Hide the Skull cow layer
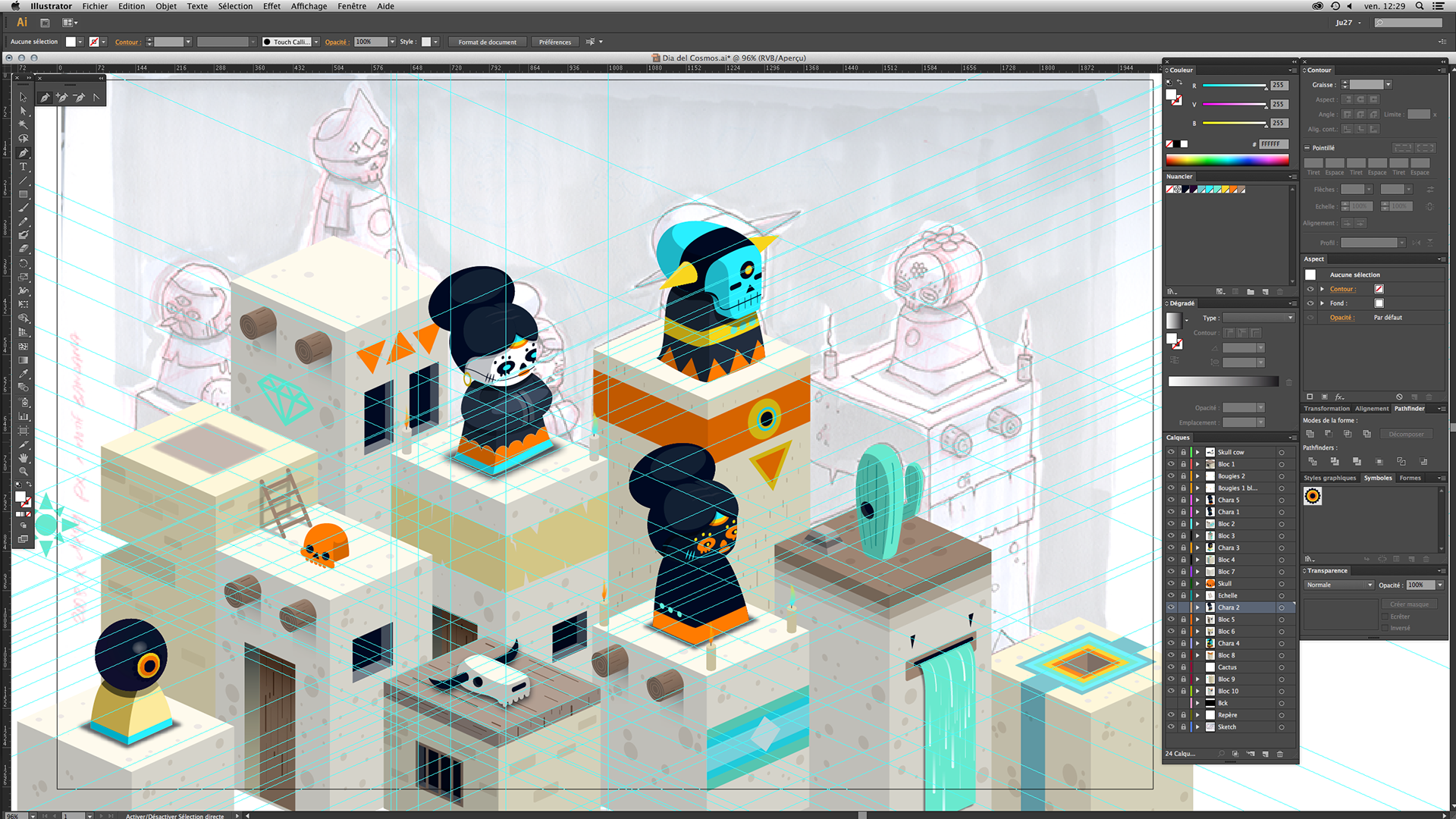Viewport: 1456px width, 819px height. click(1171, 452)
